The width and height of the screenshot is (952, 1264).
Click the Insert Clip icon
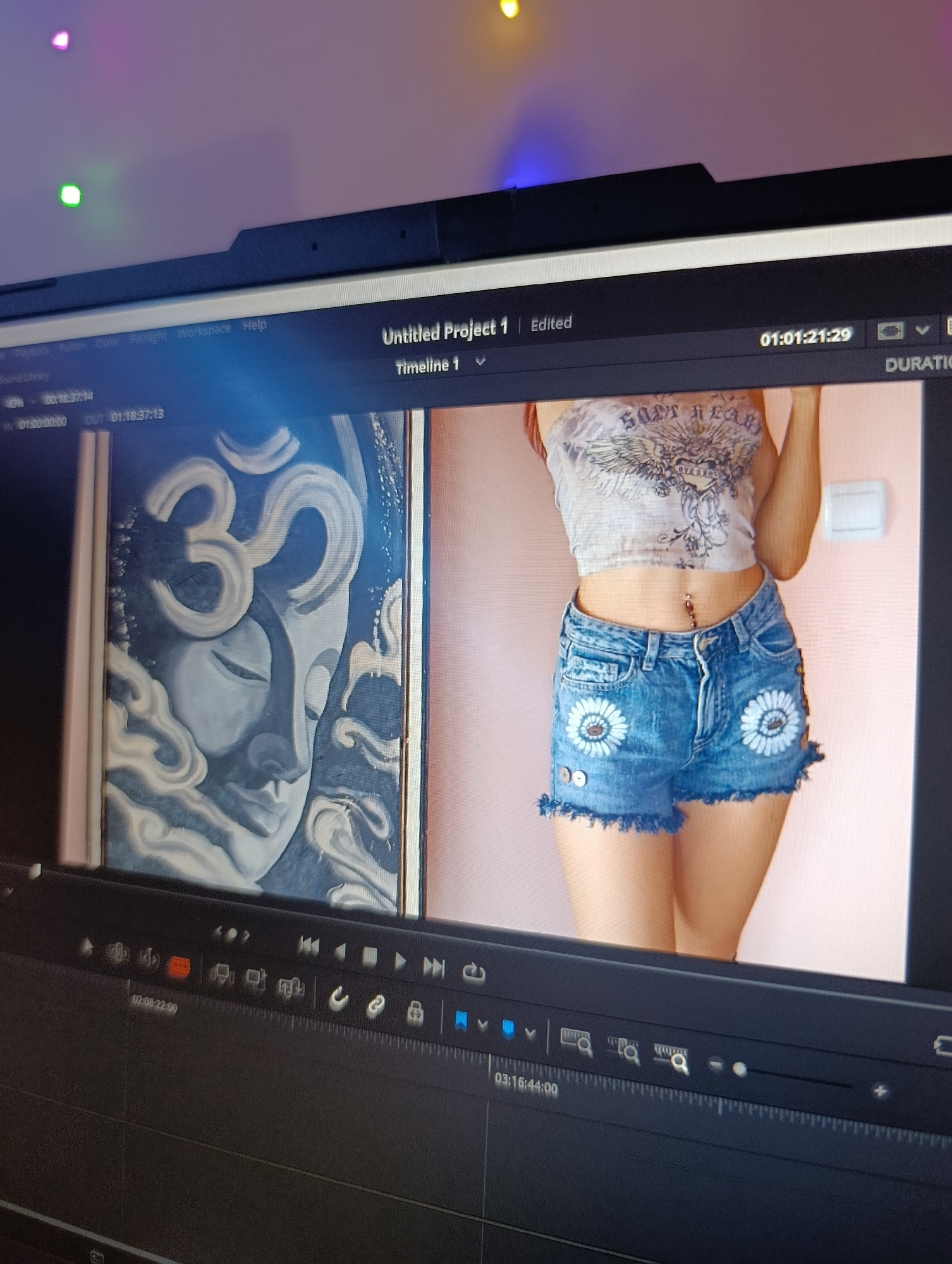221,974
